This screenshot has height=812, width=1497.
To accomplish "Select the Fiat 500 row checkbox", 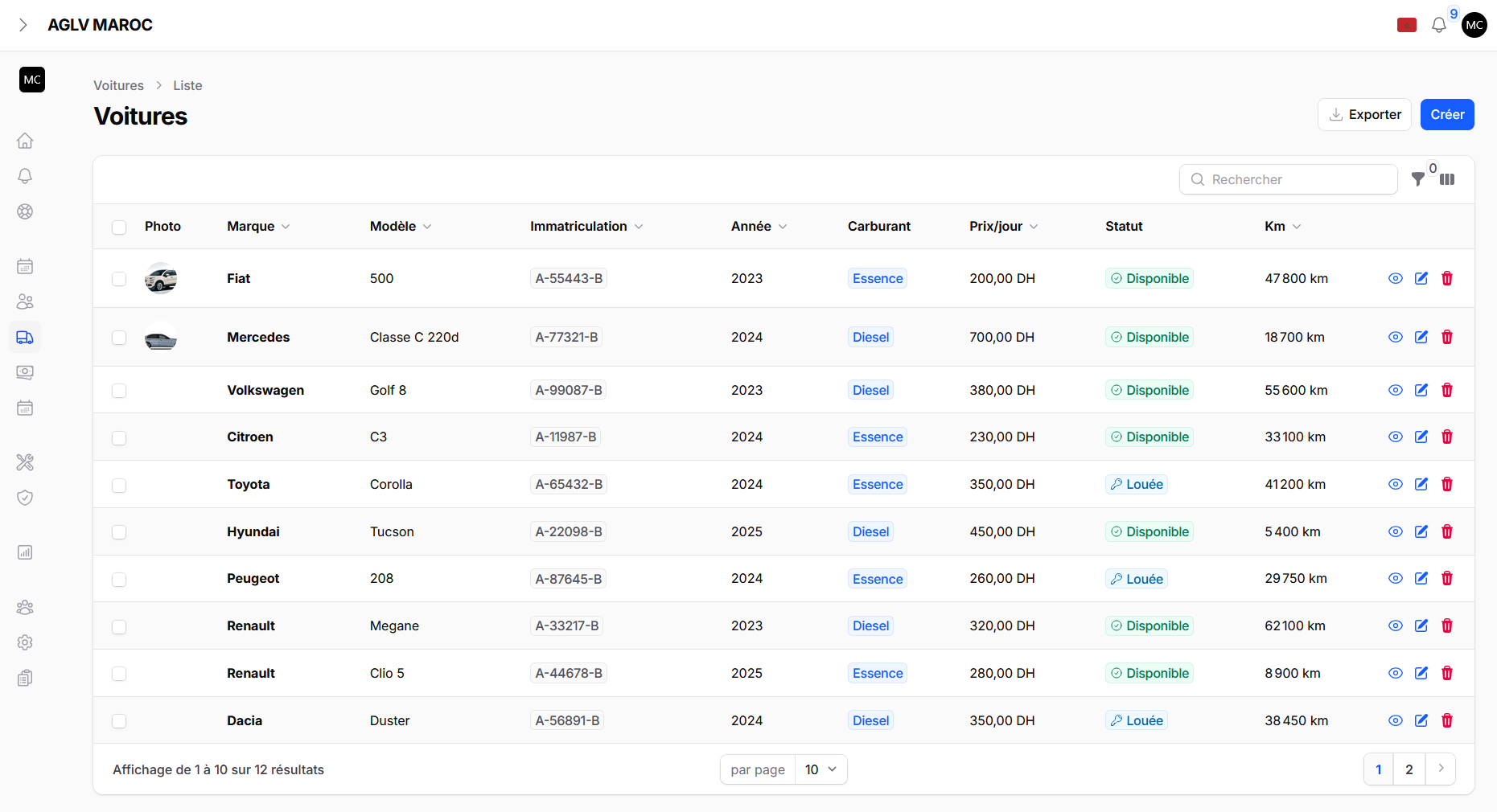I will 119,279.
